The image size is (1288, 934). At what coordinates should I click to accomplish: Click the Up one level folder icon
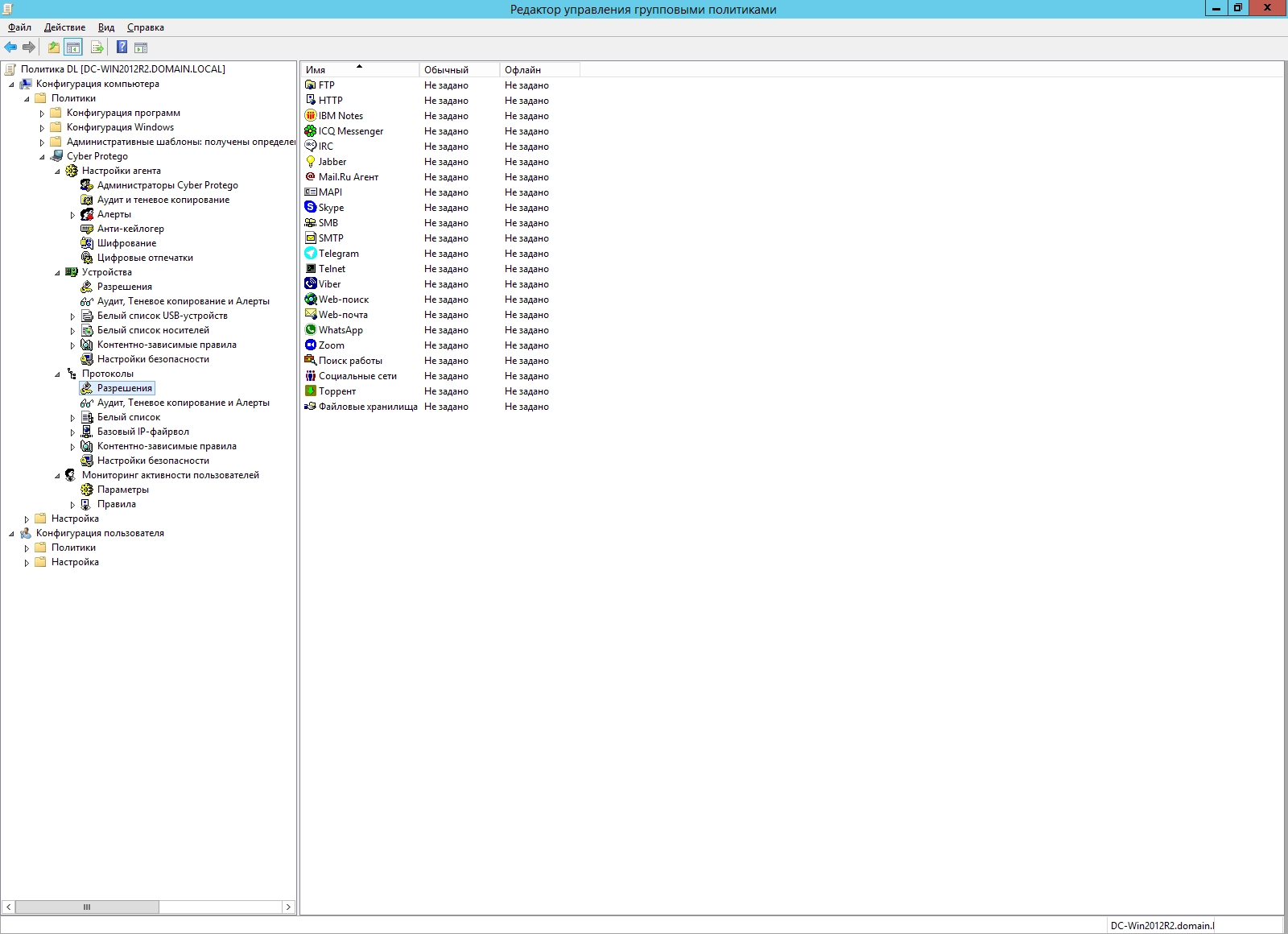[x=53, y=48]
